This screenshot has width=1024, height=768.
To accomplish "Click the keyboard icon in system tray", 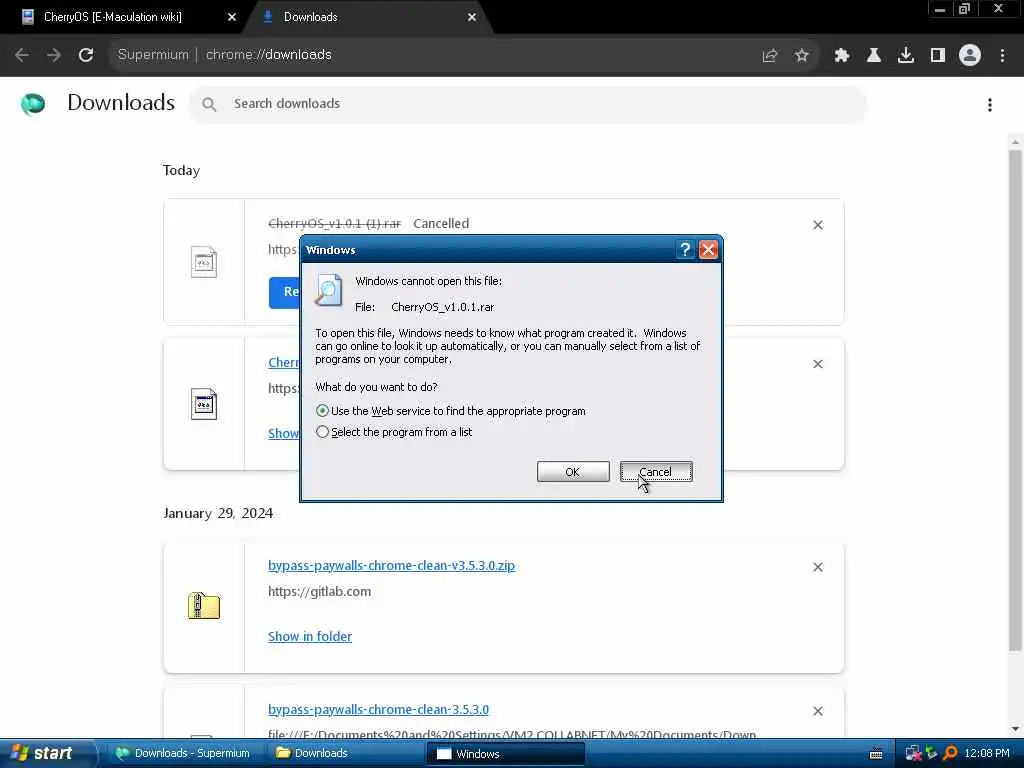I will (x=876, y=754).
